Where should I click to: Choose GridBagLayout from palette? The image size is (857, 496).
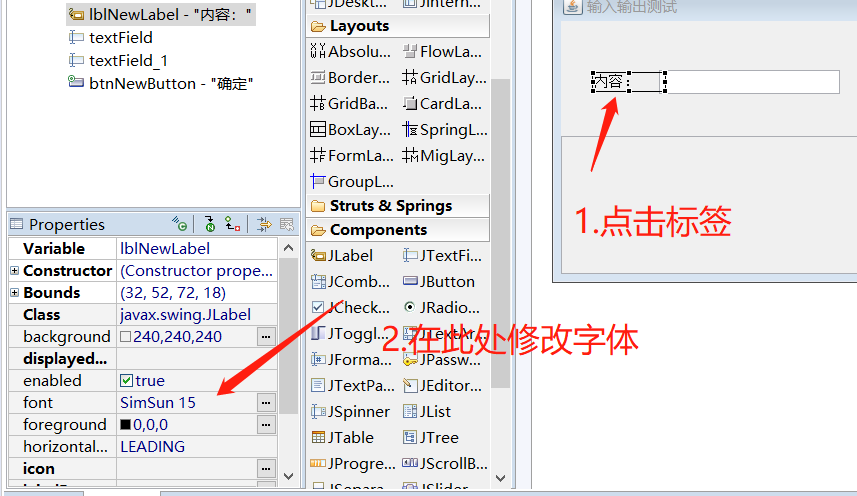click(349, 103)
